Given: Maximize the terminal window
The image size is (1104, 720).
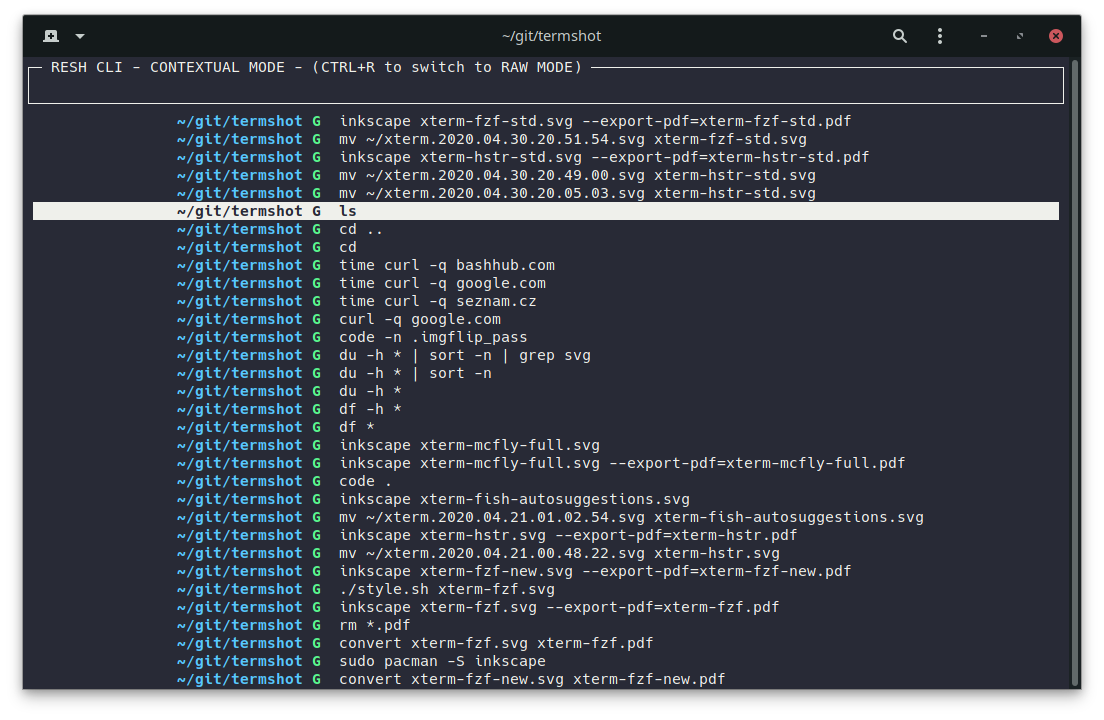Looking at the screenshot, I should [1020, 36].
